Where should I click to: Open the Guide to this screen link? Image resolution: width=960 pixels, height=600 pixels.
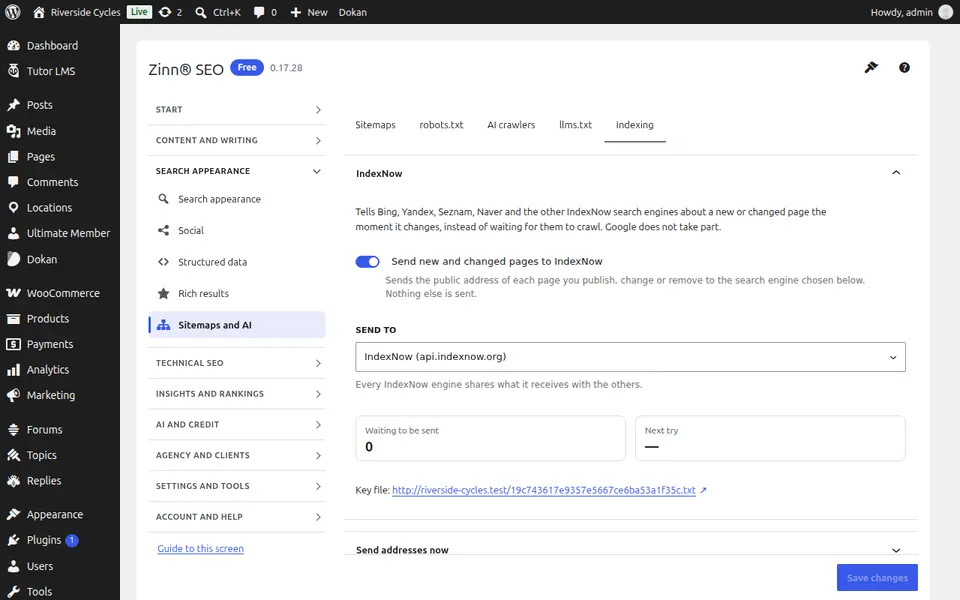tap(200, 549)
